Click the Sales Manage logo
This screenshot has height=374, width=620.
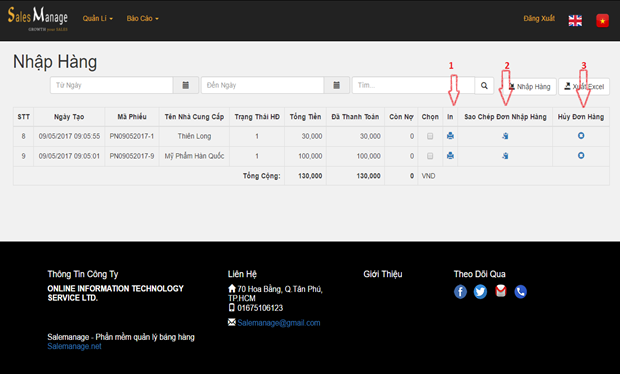click(38, 19)
